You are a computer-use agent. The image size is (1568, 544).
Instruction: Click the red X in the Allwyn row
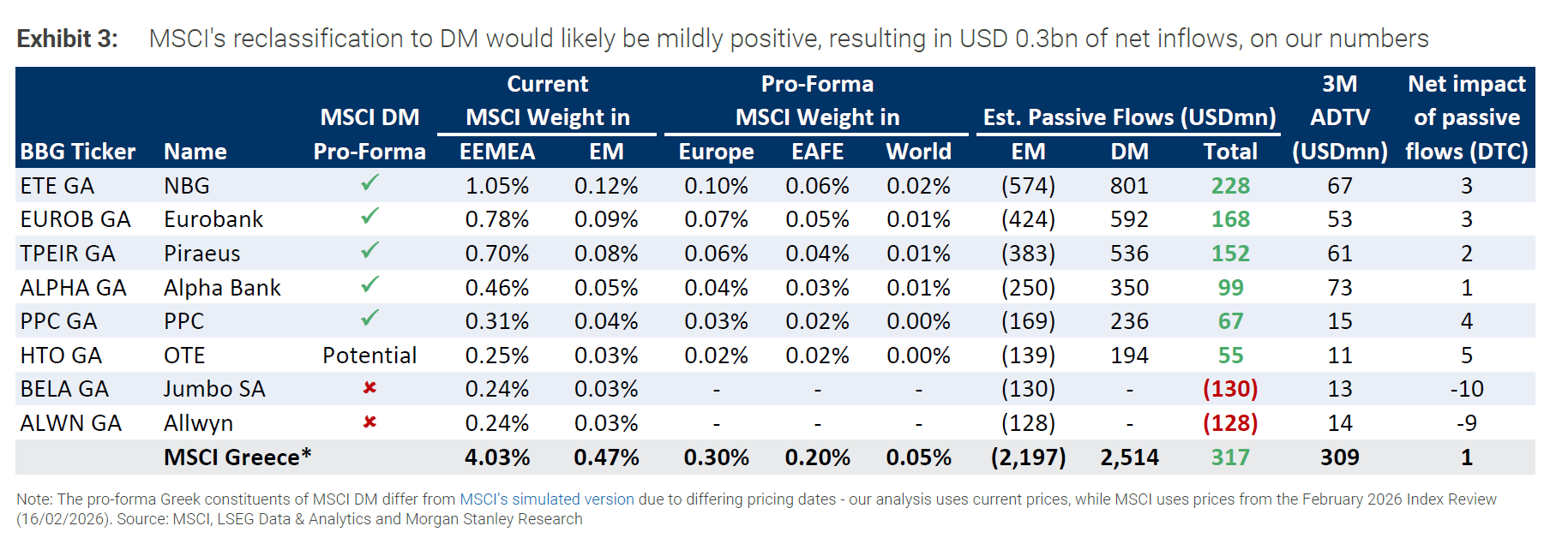click(x=369, y=422)
